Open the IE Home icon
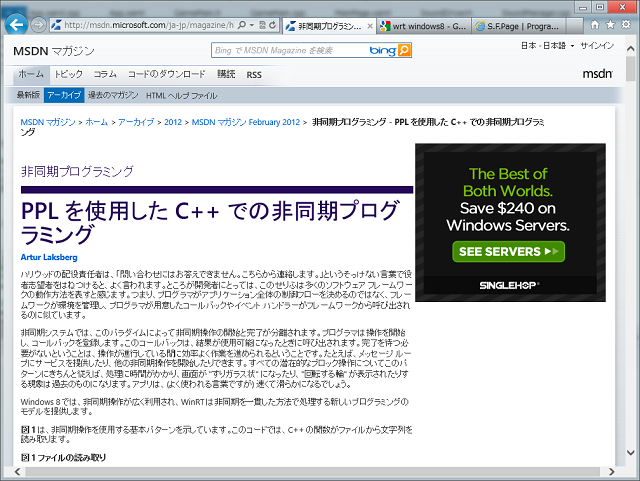This screenshot has height=481, width=640. tap(594, 23)
